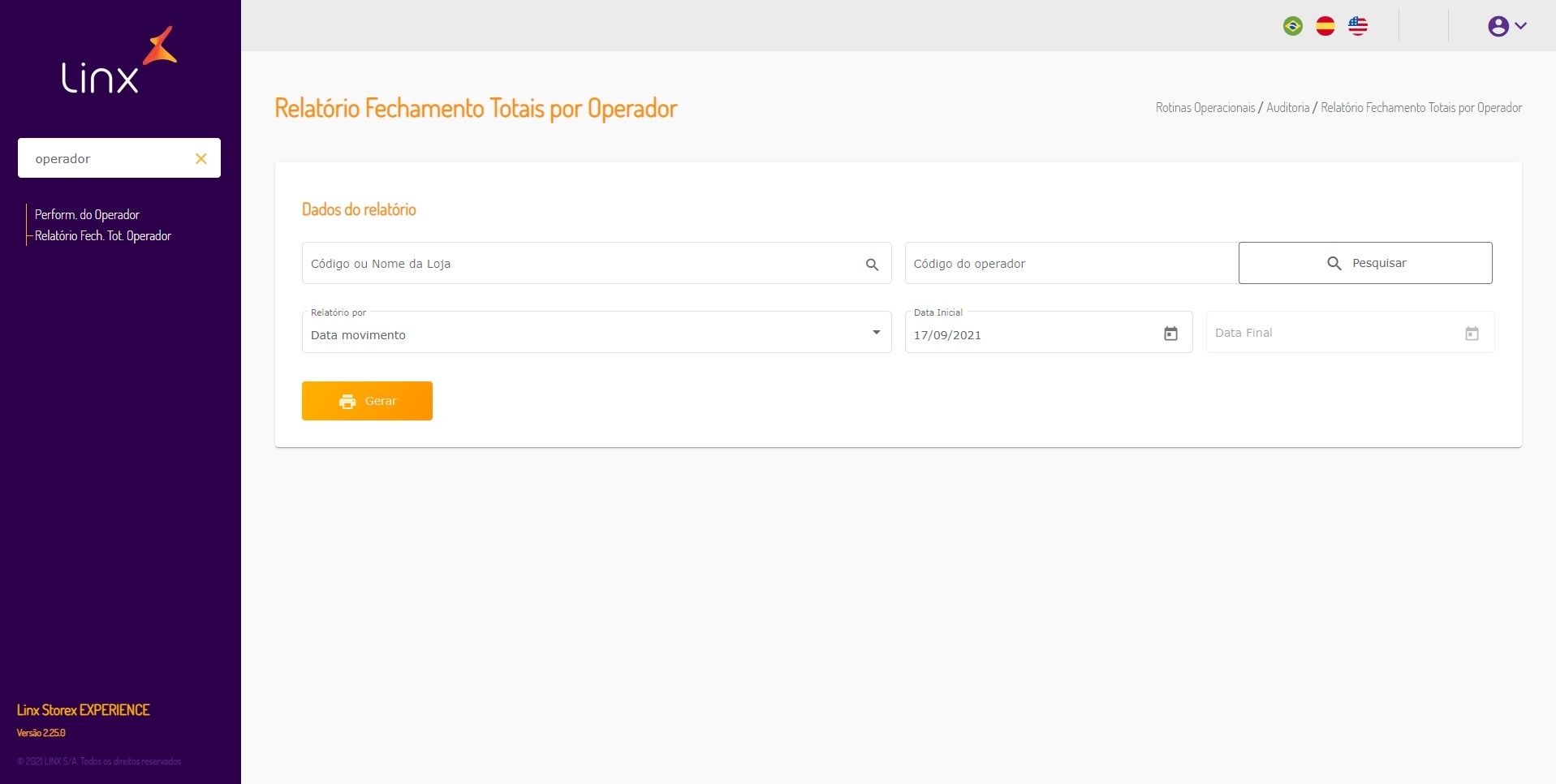
Task: Open the user account profile menu
Action: click(1506, 26)
